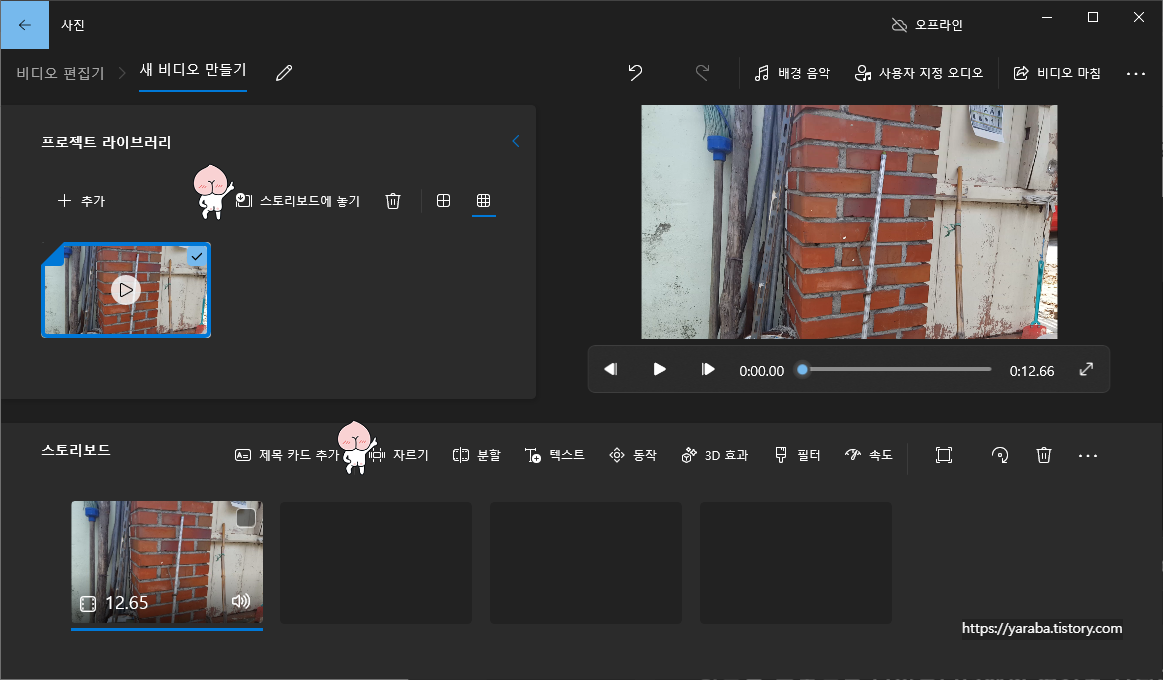This screenshot has width=1163, height=680.
Task: Switch library to medium thumbnail view
Action: point(444,201)
